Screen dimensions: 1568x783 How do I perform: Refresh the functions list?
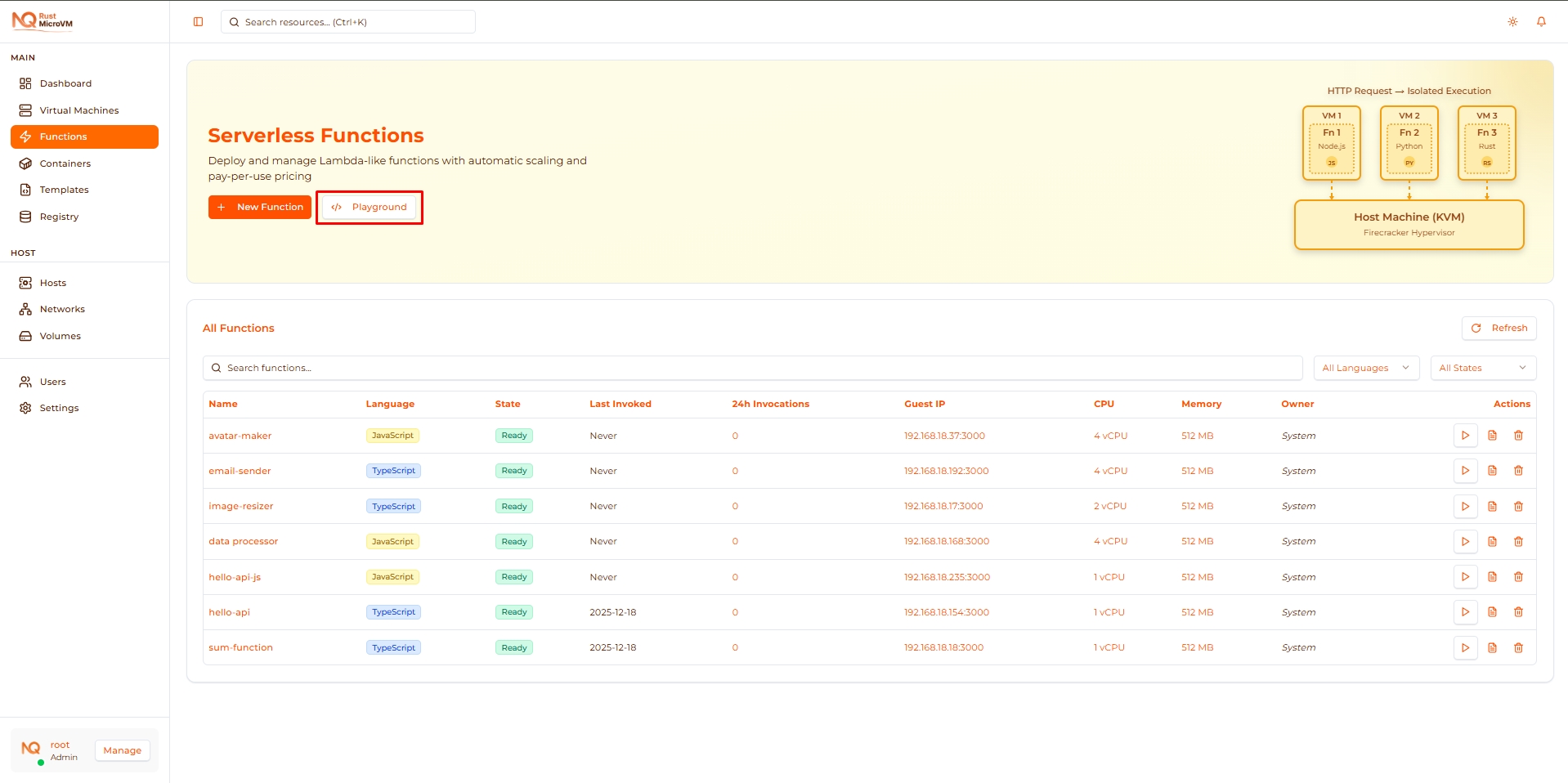(1499, 328)
